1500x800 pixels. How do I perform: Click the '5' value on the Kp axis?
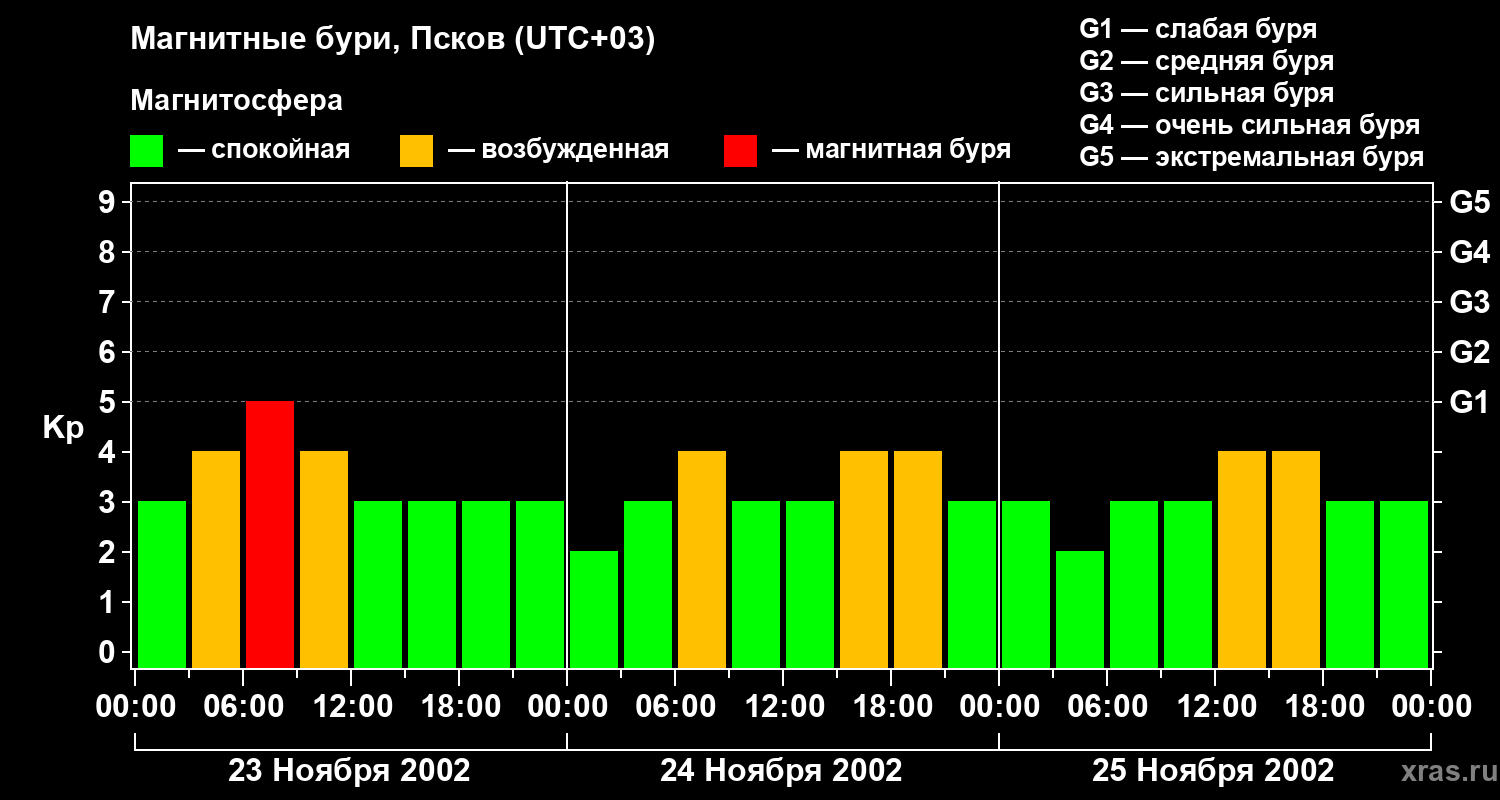click(x=109, y=402)
